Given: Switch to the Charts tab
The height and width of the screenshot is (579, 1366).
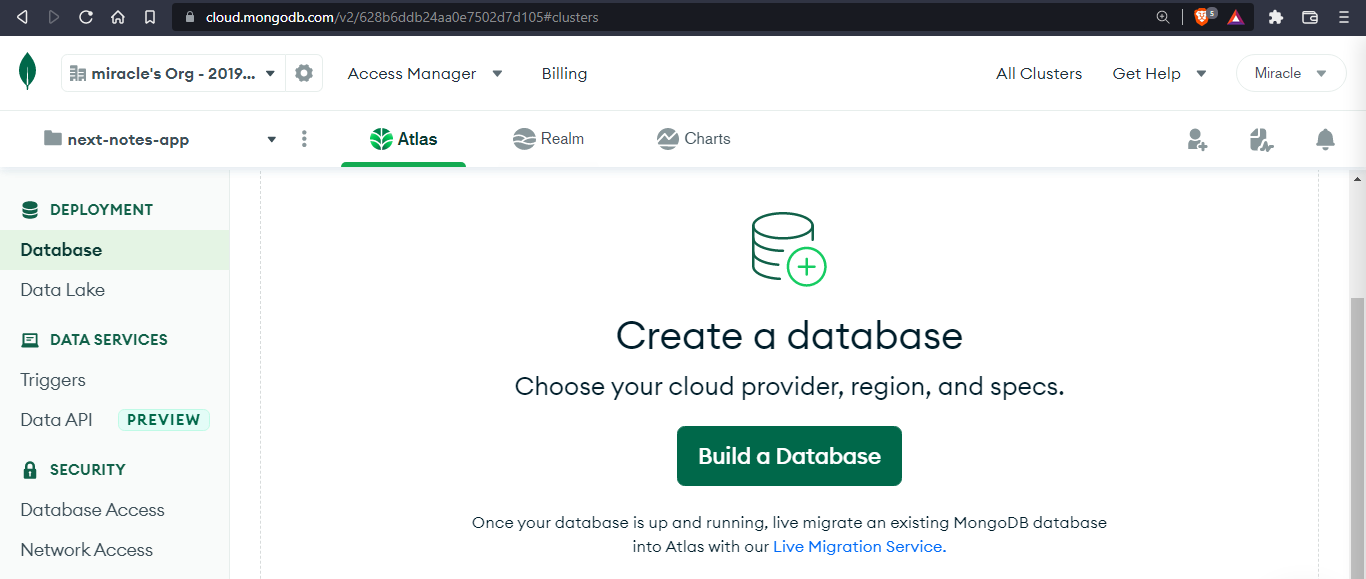Looking at the screenshot, I should [693, 139].
